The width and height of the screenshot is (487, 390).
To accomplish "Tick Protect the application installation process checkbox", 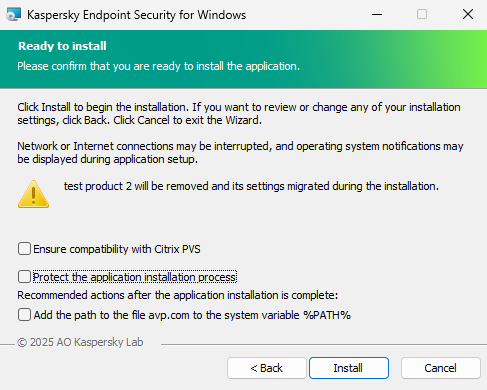I will [24, 277].
